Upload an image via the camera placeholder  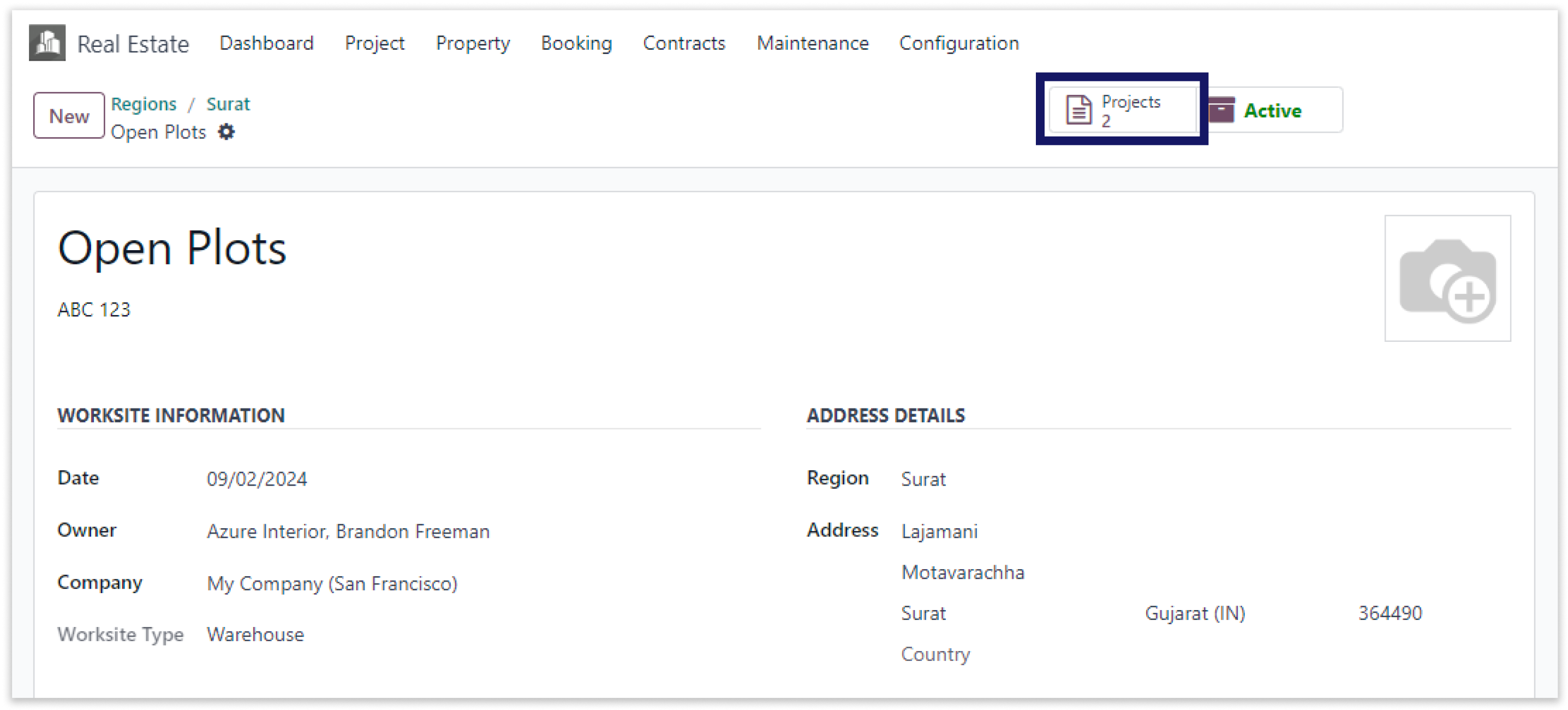pyautogui.click(x=1447, y=279)
